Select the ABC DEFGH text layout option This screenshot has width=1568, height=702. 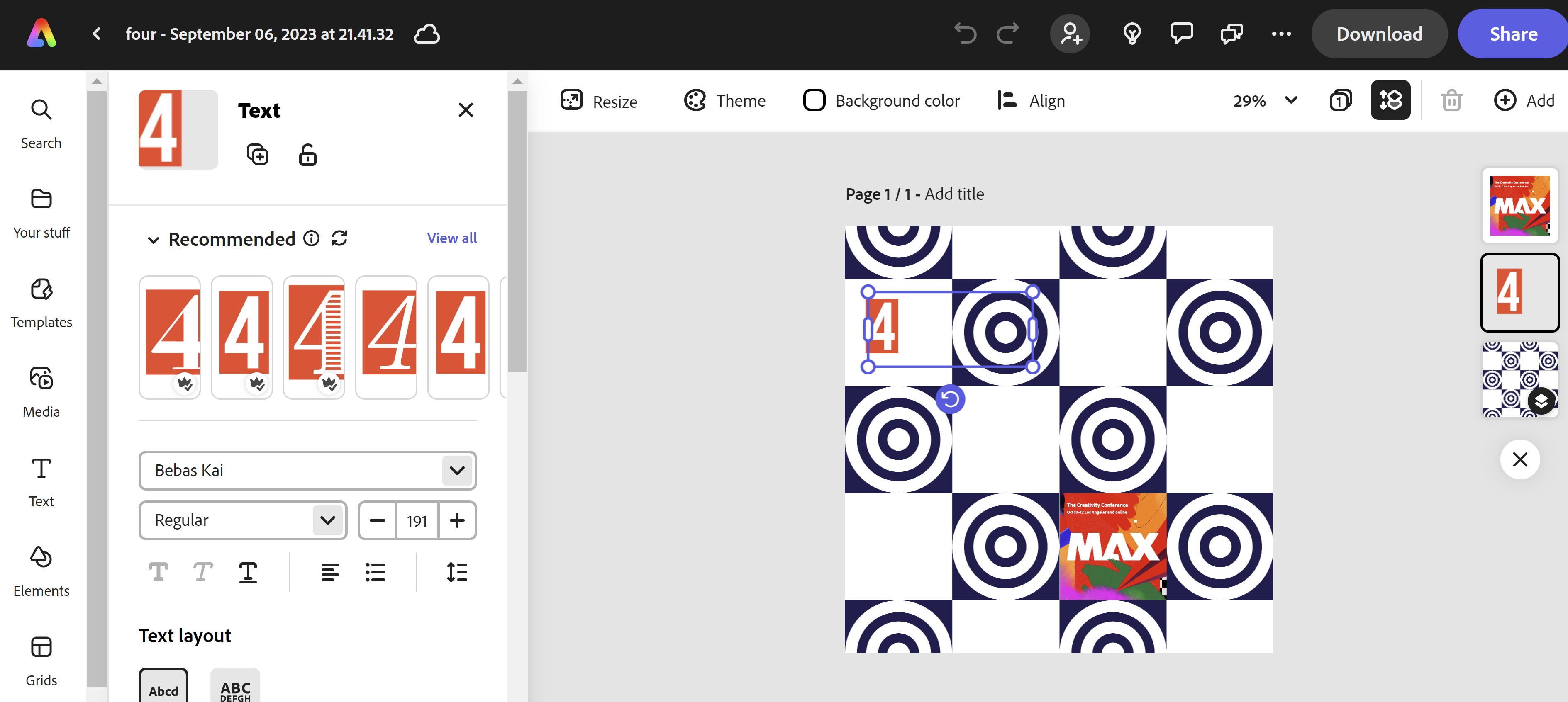click(235, 685)
